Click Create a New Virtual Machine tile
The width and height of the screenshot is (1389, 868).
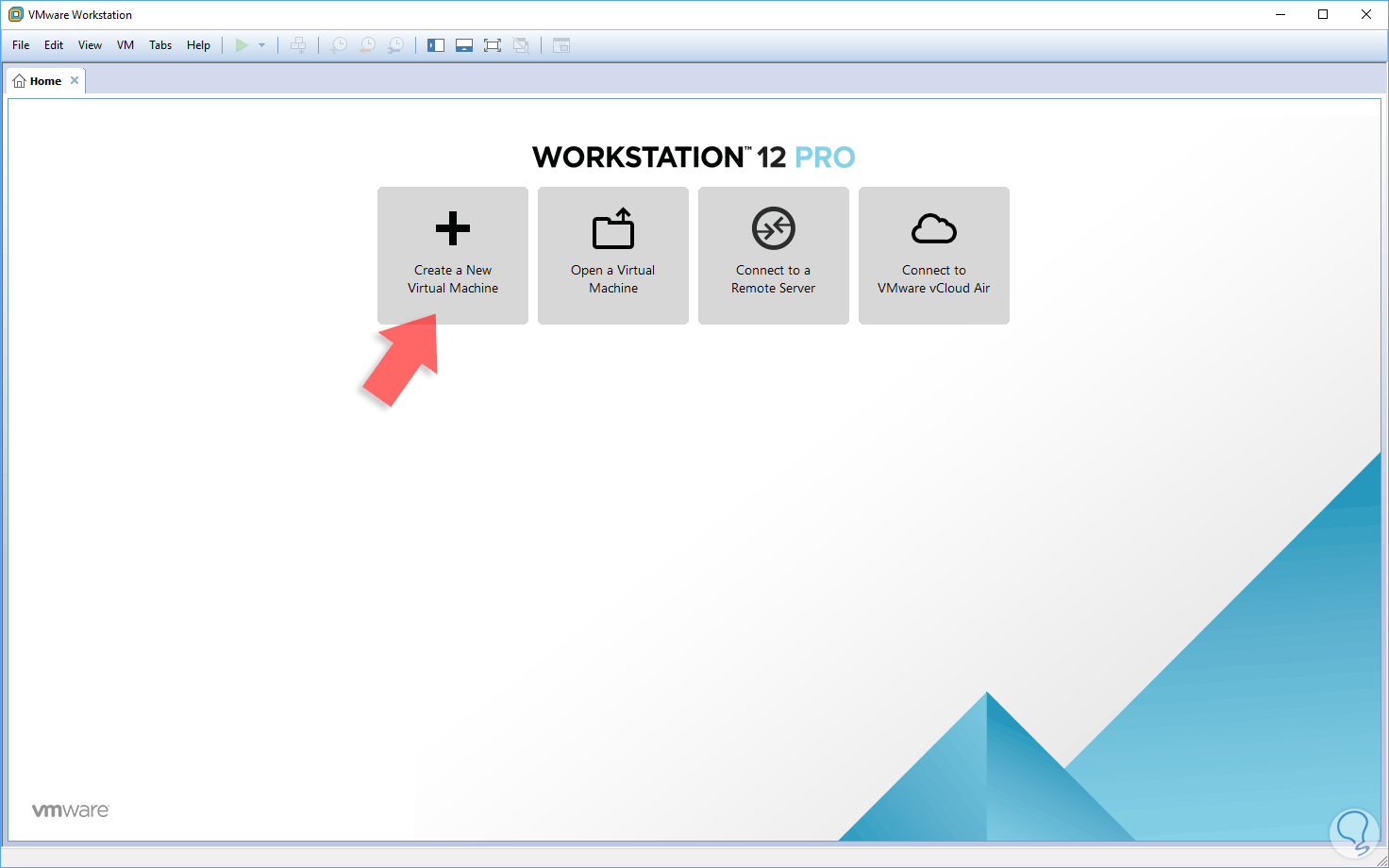pos(453,256)
